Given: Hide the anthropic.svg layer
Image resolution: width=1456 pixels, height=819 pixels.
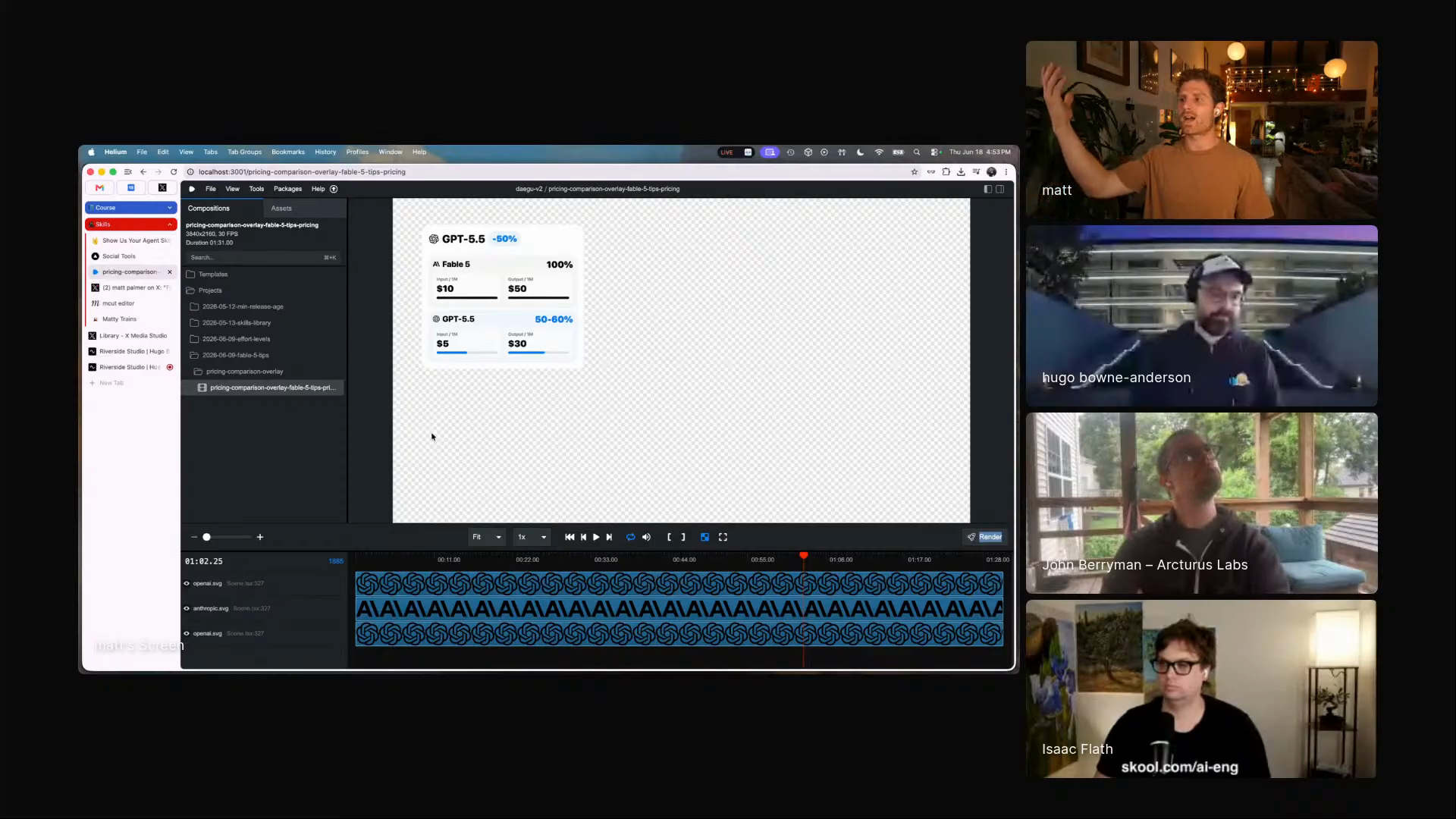Looking at the screenshot, I should (187, 608).
